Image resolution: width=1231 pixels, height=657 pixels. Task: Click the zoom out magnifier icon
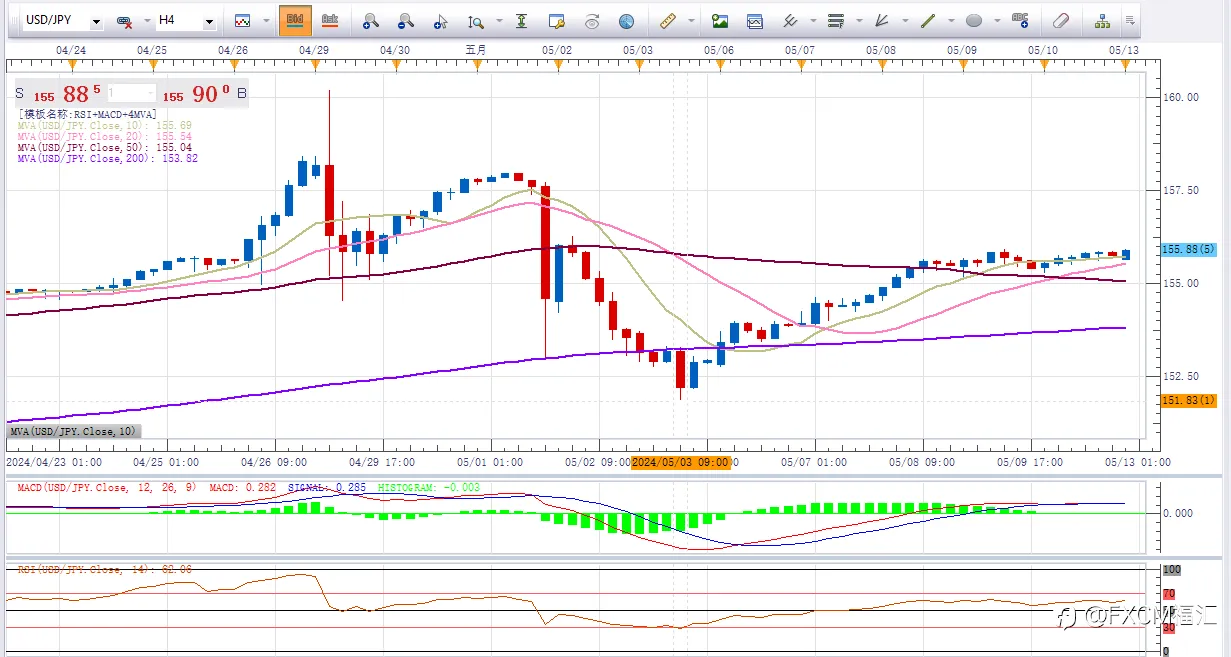[405, 21]
